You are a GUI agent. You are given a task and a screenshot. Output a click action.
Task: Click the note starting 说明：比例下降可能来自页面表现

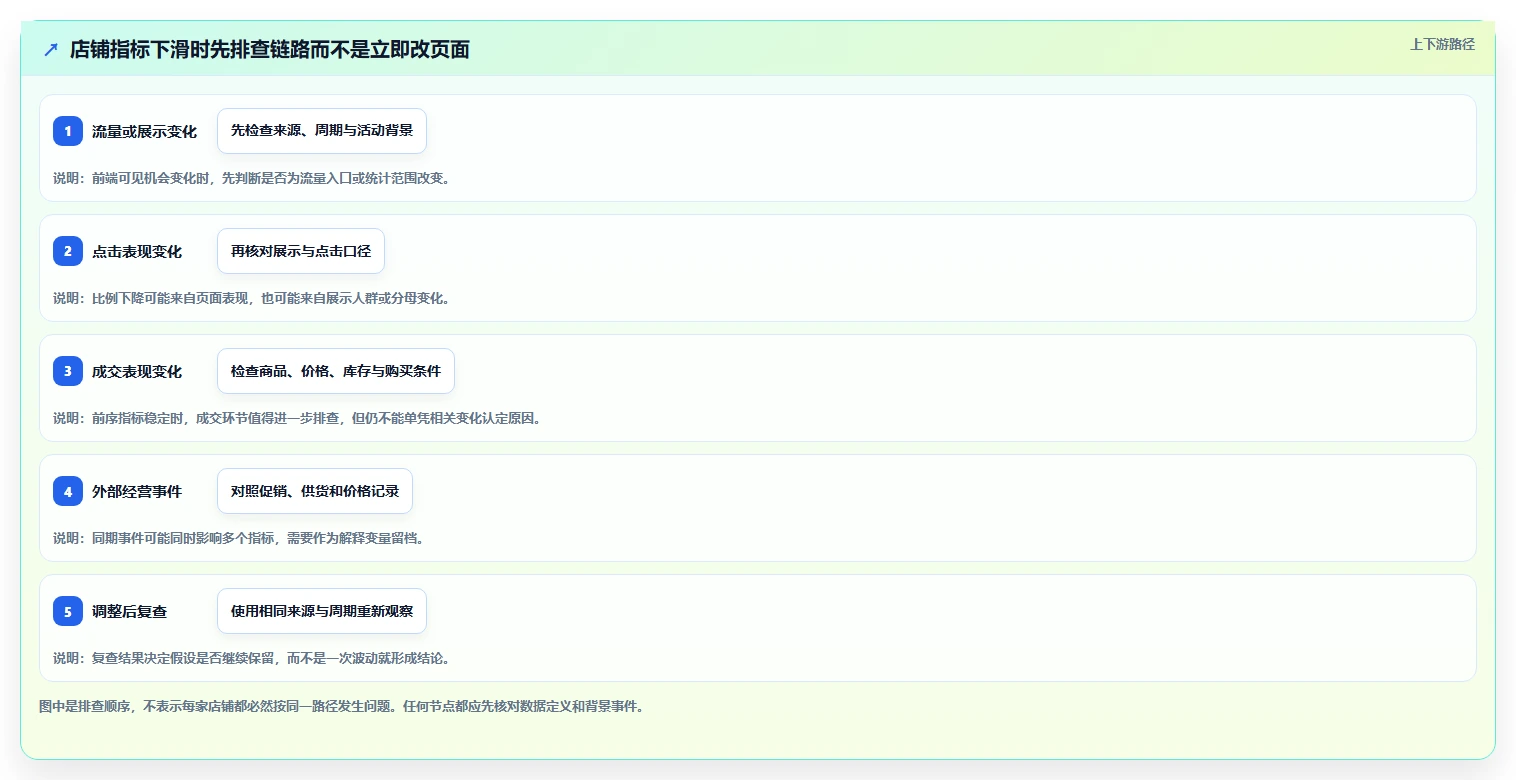coord(251,298)
